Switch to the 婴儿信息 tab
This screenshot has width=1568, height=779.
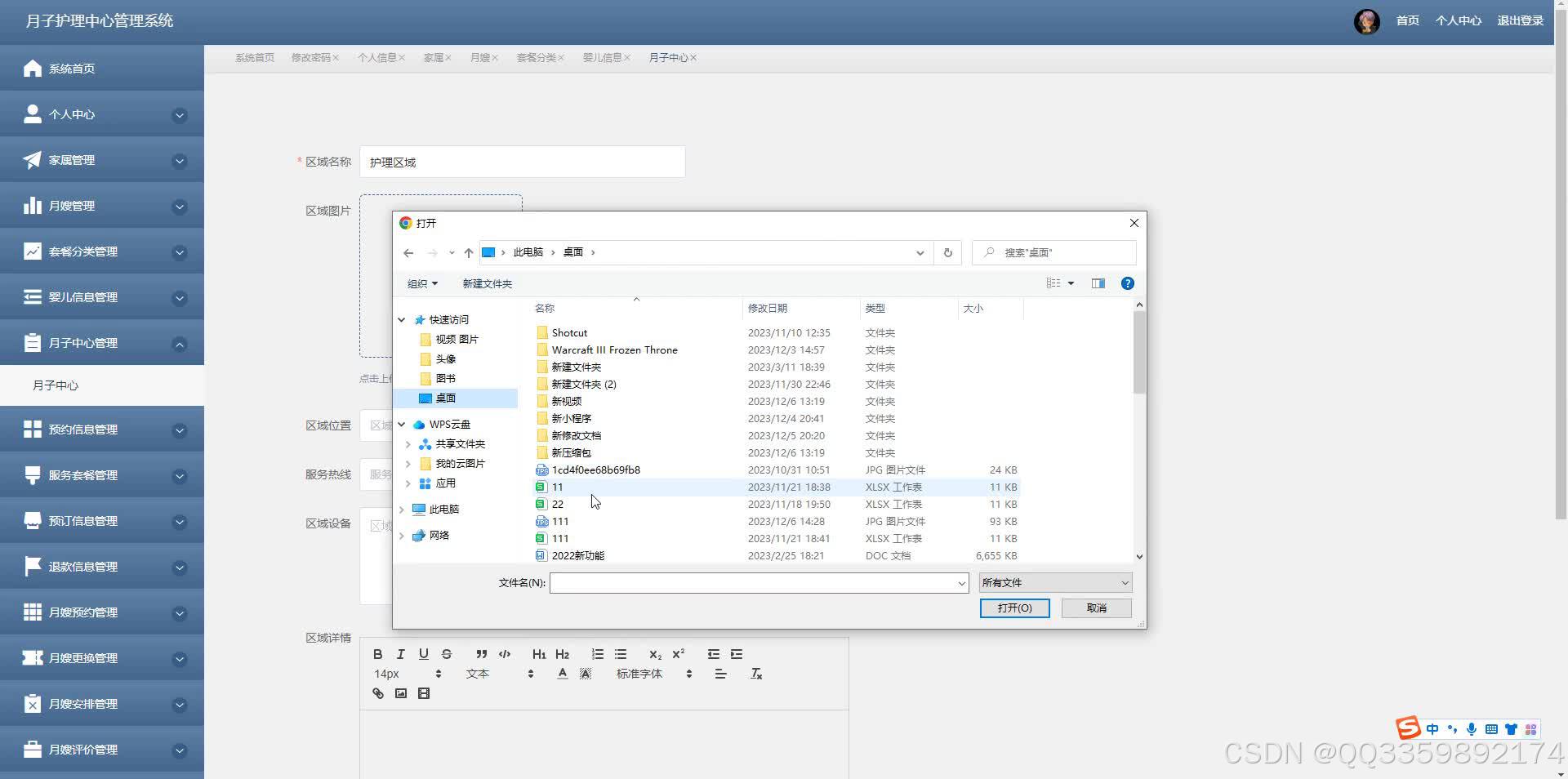tap(602, 58)
